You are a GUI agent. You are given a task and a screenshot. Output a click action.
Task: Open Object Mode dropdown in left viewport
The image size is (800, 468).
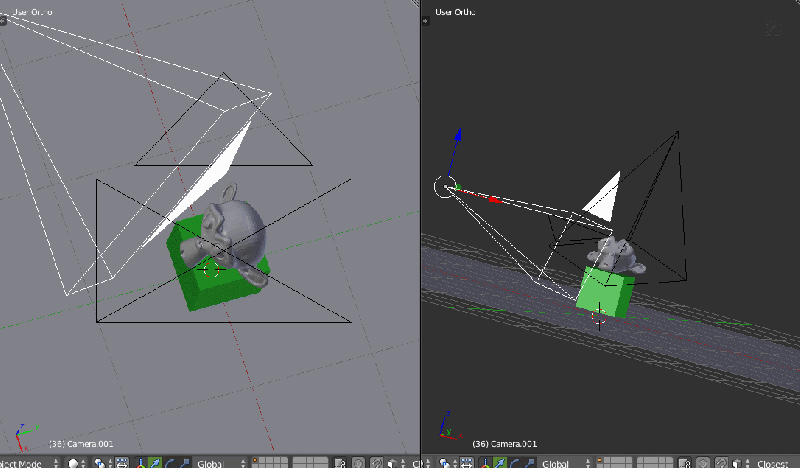[x=30, y=463]
